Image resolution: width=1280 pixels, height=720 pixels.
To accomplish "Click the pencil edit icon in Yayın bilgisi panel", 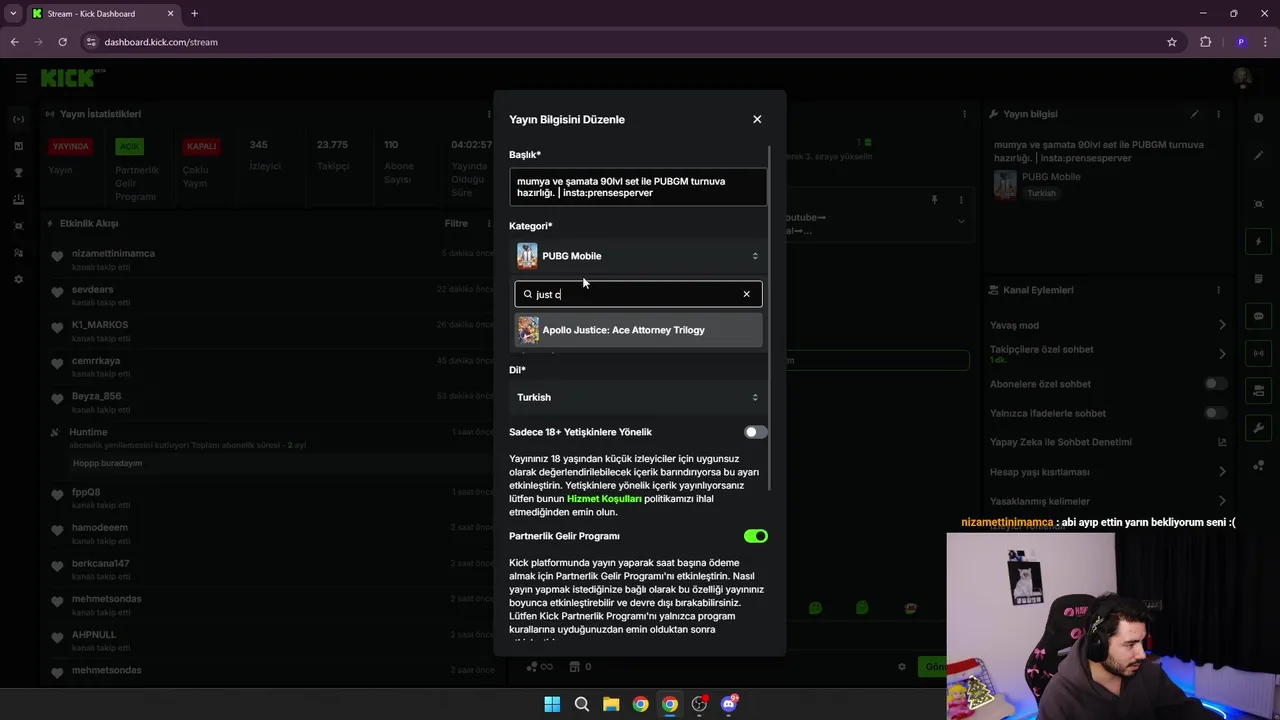I will pyautogui.click(x=1194, y=114).
